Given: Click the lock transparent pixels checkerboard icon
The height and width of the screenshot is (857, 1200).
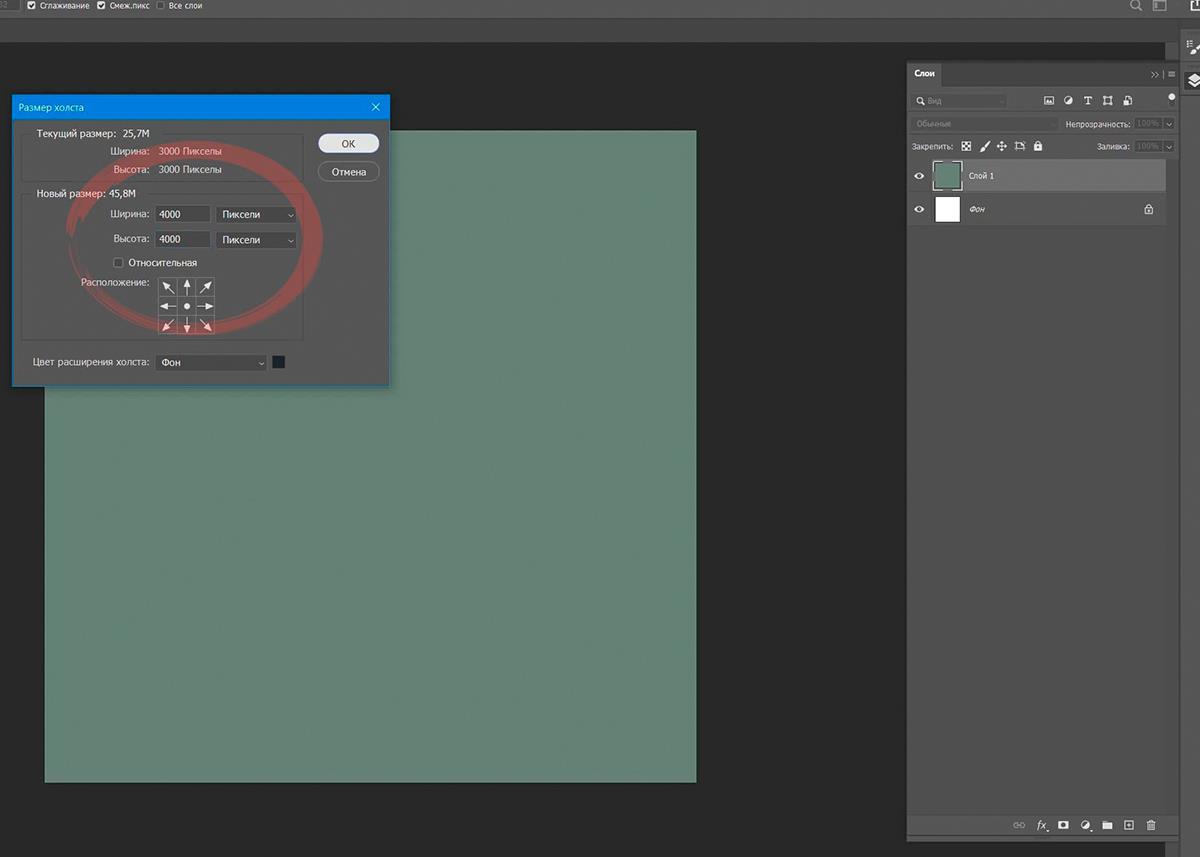Looking at the screenshot, I should 966,146.
